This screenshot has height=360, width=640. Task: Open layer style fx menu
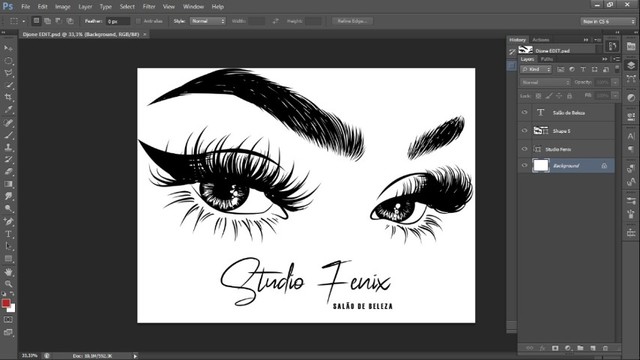click(542, 348)
